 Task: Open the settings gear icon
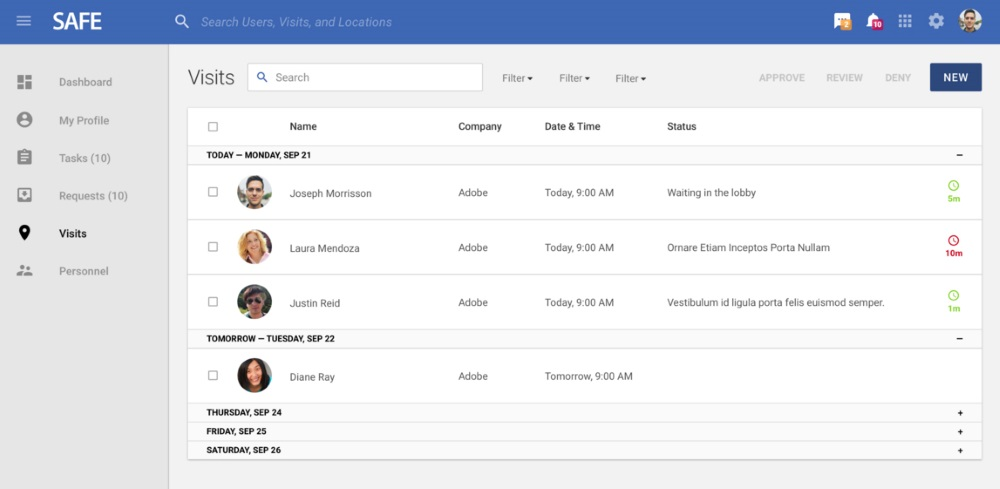[936, 21]
